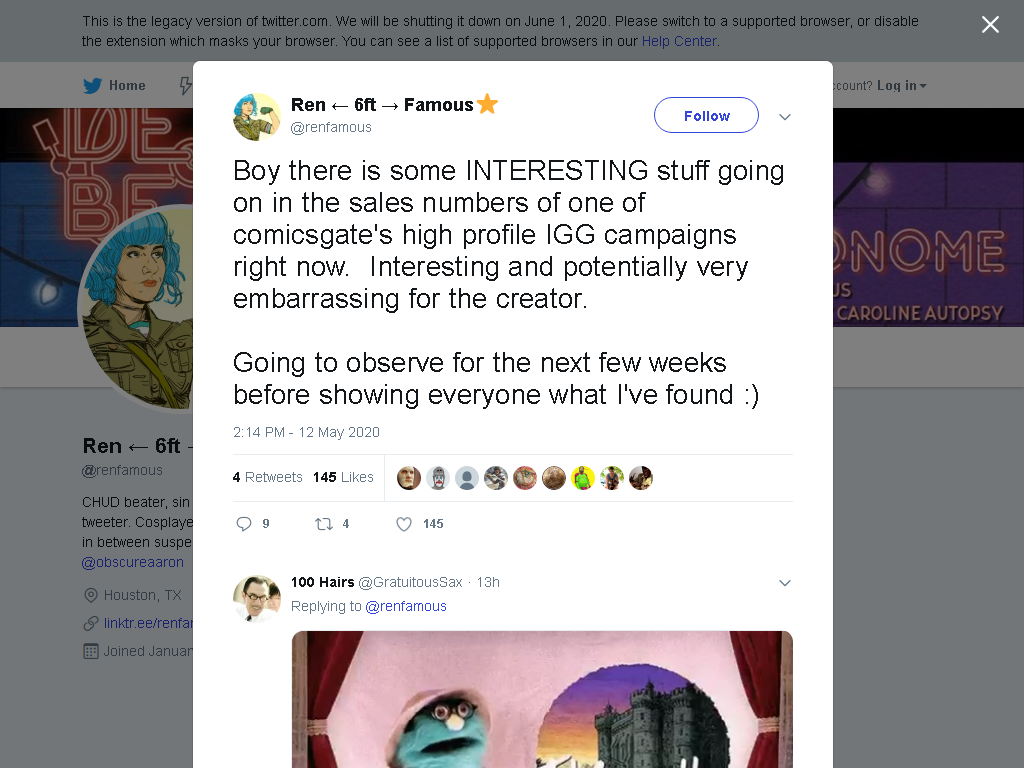Expand the tweet options chevron beside Follow
The image size is (1024, 768).
pyautogui.click(x=785, y=117)
